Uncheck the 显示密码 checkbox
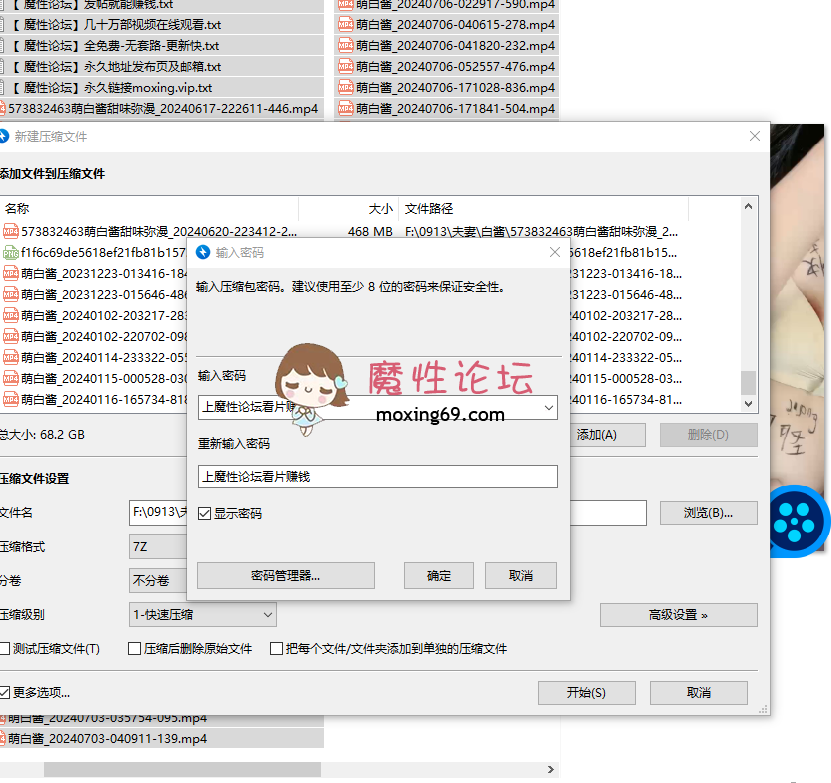This screenshot has height=783, width=831. tap(203, 511)
